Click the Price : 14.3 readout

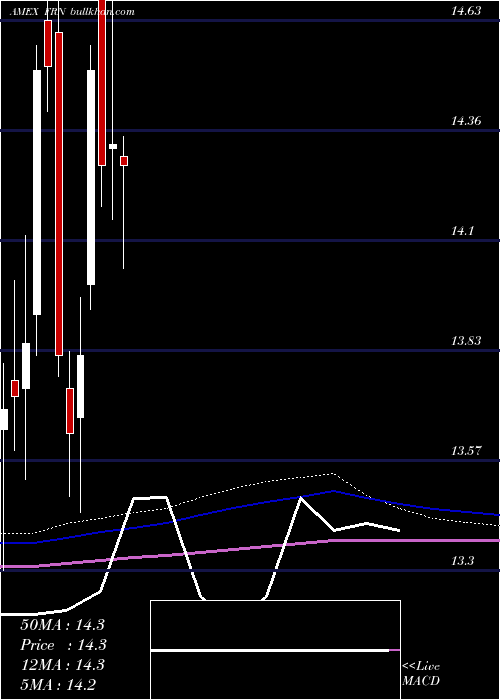click(62, 645)
